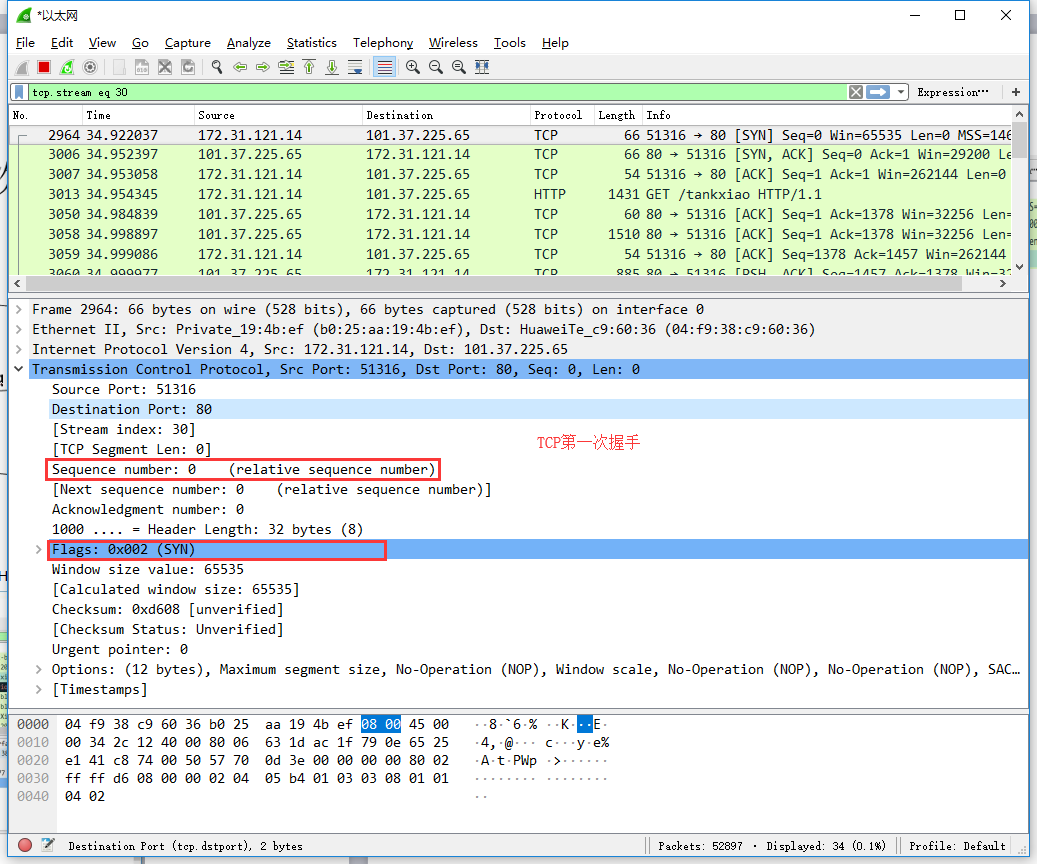This screenshot has height=864, width=1037.
Task: Open capture options gear icon
Action: click(90, 67)
